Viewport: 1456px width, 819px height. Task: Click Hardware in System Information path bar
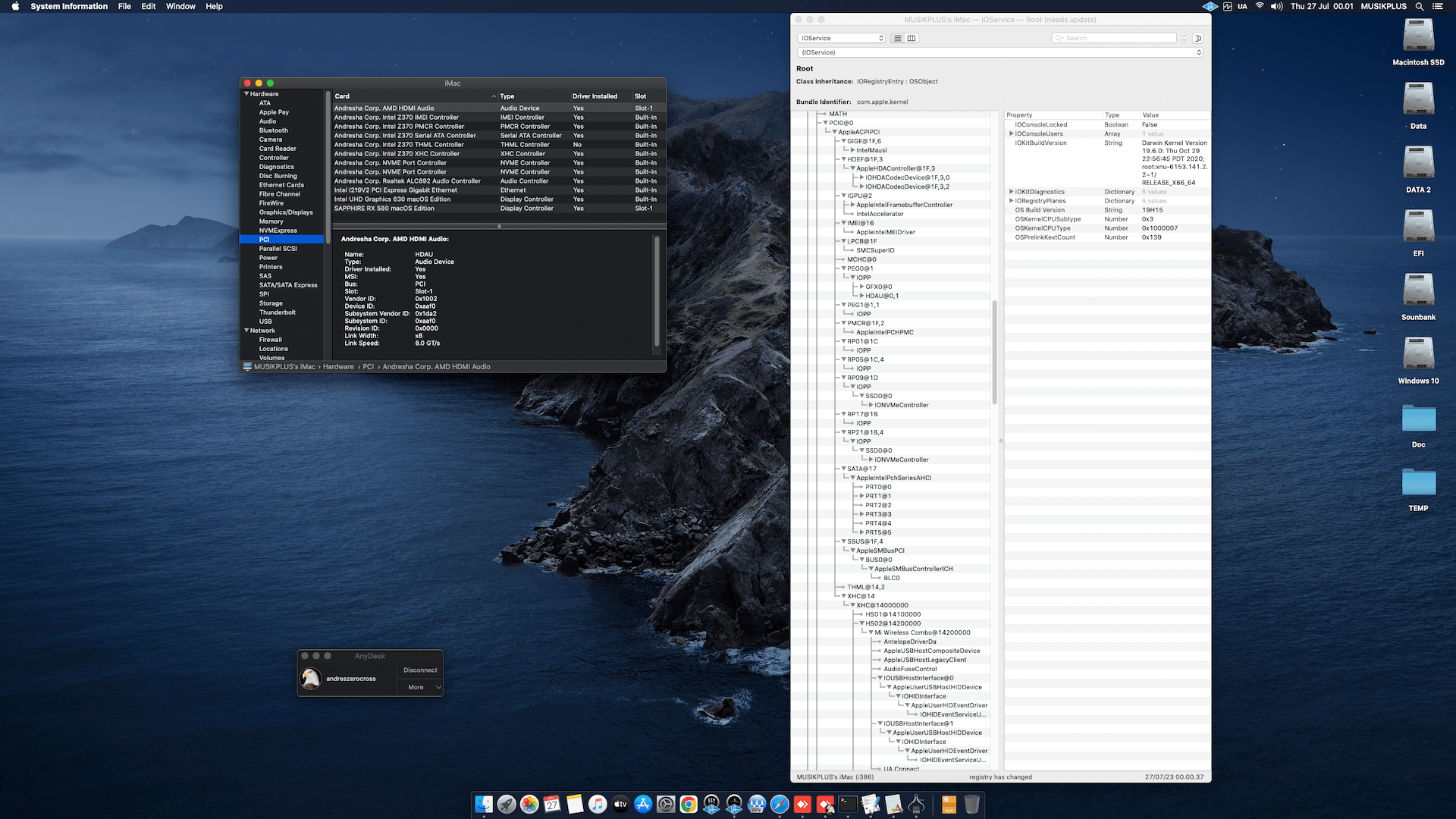click(338, 367)
